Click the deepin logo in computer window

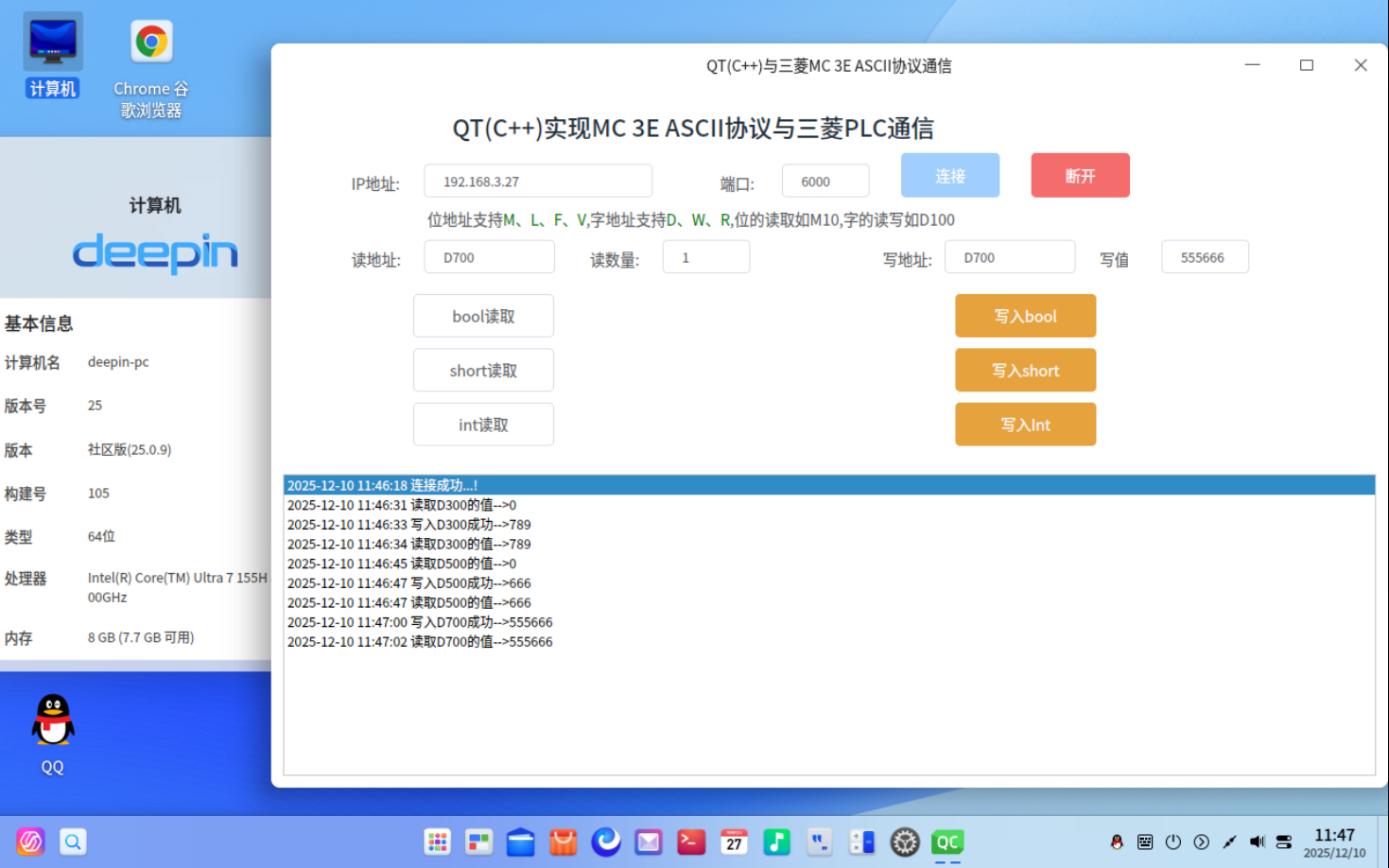[x=155, y=252]
